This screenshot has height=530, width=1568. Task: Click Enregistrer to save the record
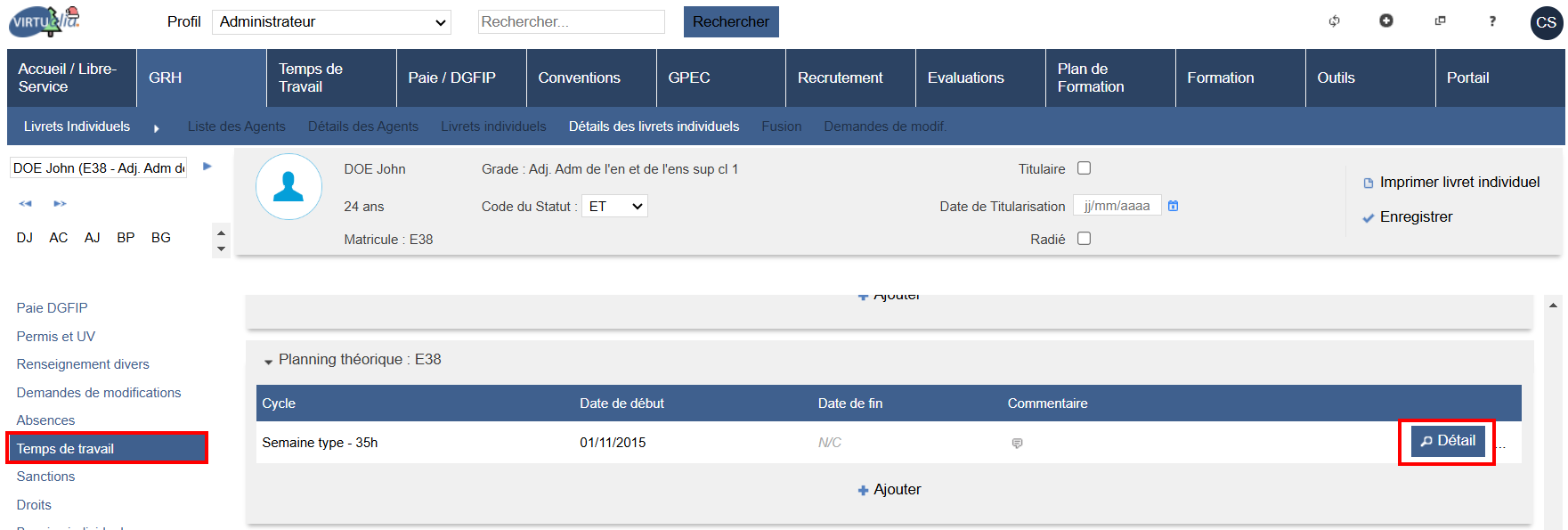click(1415, 217)
